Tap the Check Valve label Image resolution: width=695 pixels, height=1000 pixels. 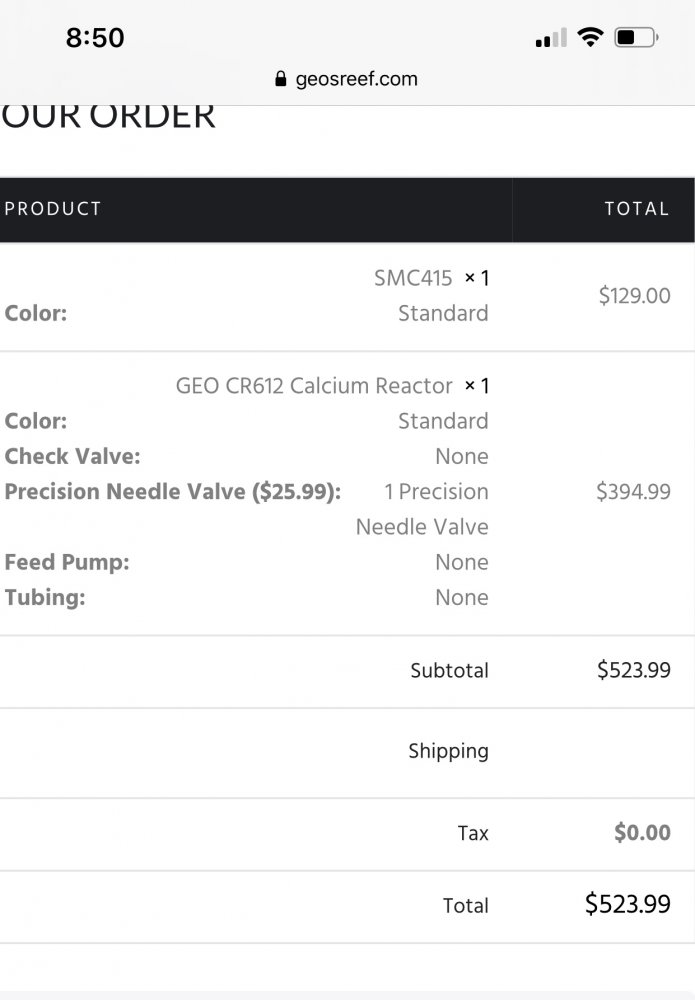(x=72, y=456)
